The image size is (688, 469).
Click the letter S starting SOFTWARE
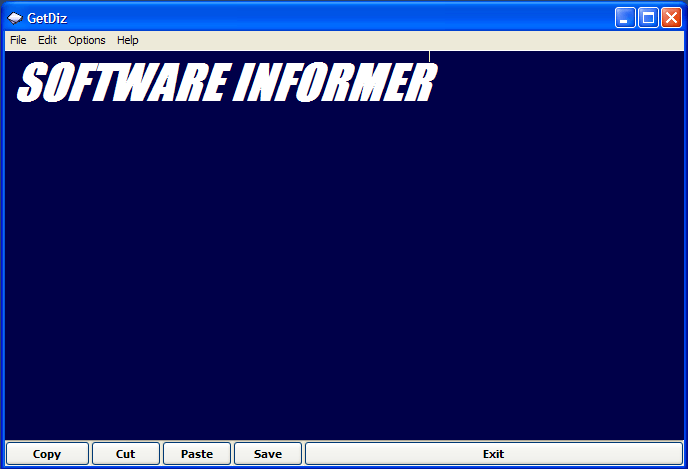(34, 84)
